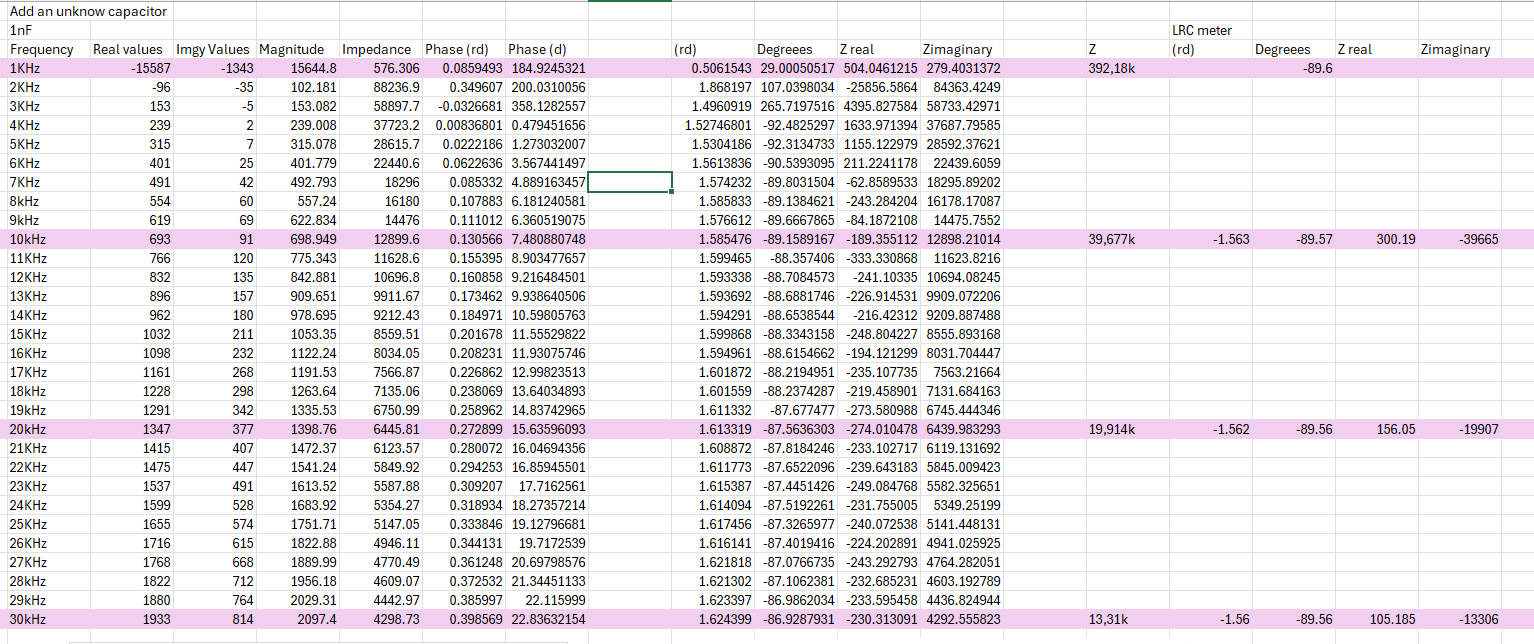This screenshot has width=1534, height=644.
Task: Select the magnitude value '1398.76' in 20kHz row
Action: pos(314,429)
